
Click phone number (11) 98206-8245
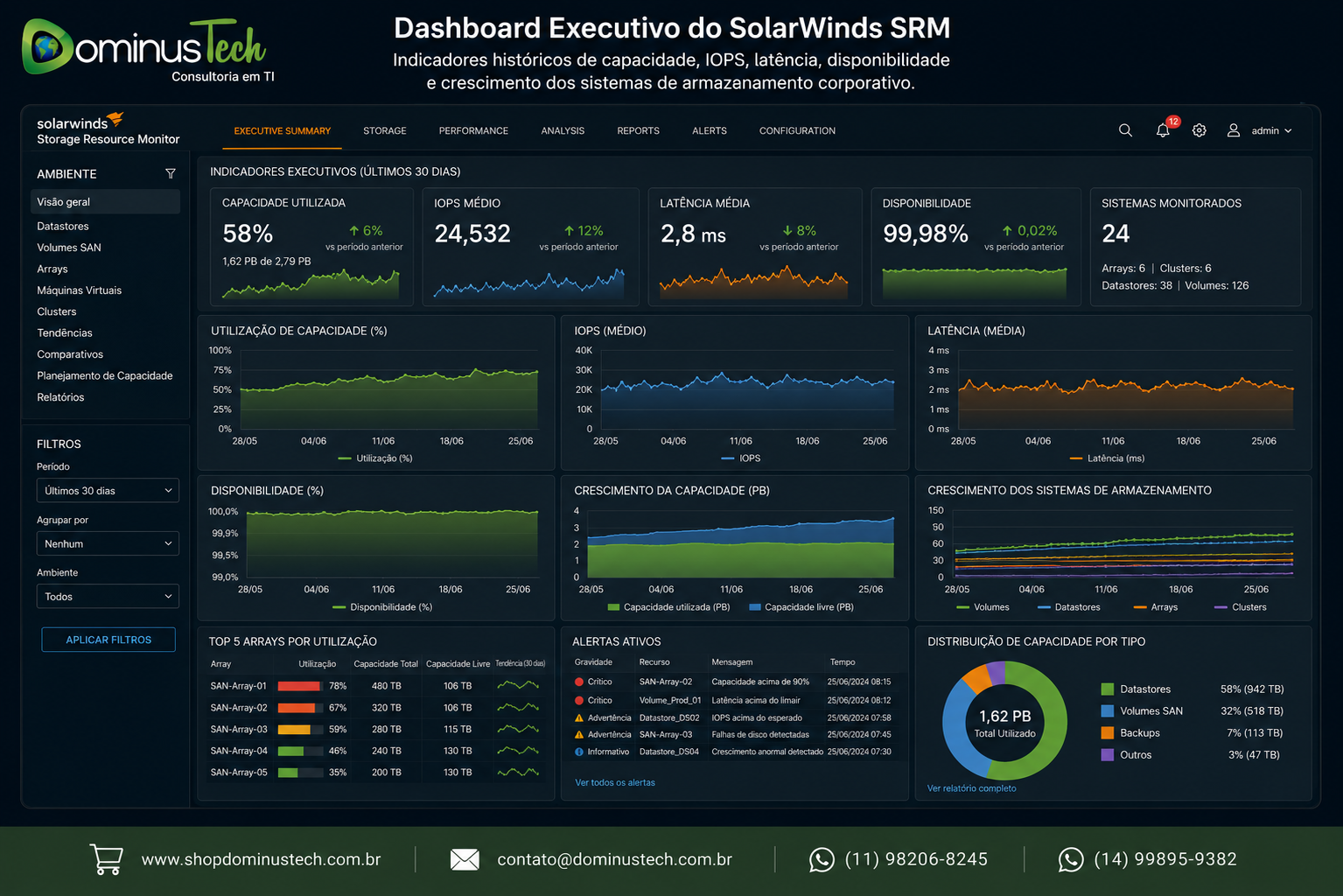click(916, 859)
